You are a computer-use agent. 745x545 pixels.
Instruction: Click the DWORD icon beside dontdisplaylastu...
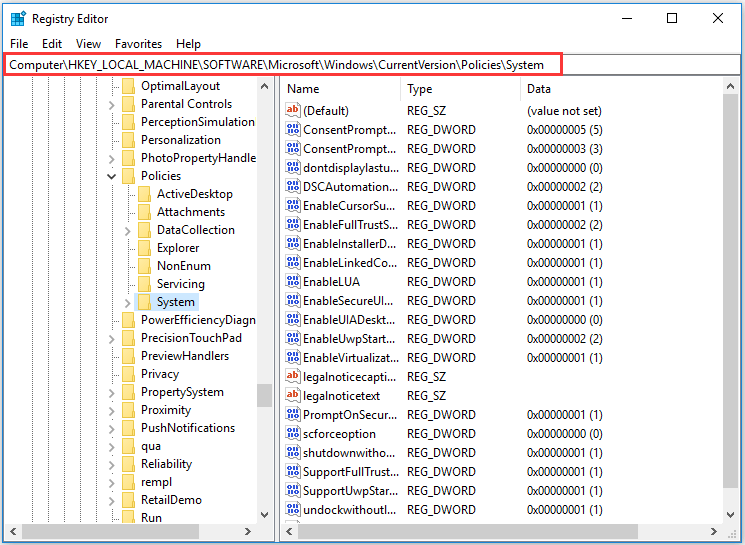[293, 167]
